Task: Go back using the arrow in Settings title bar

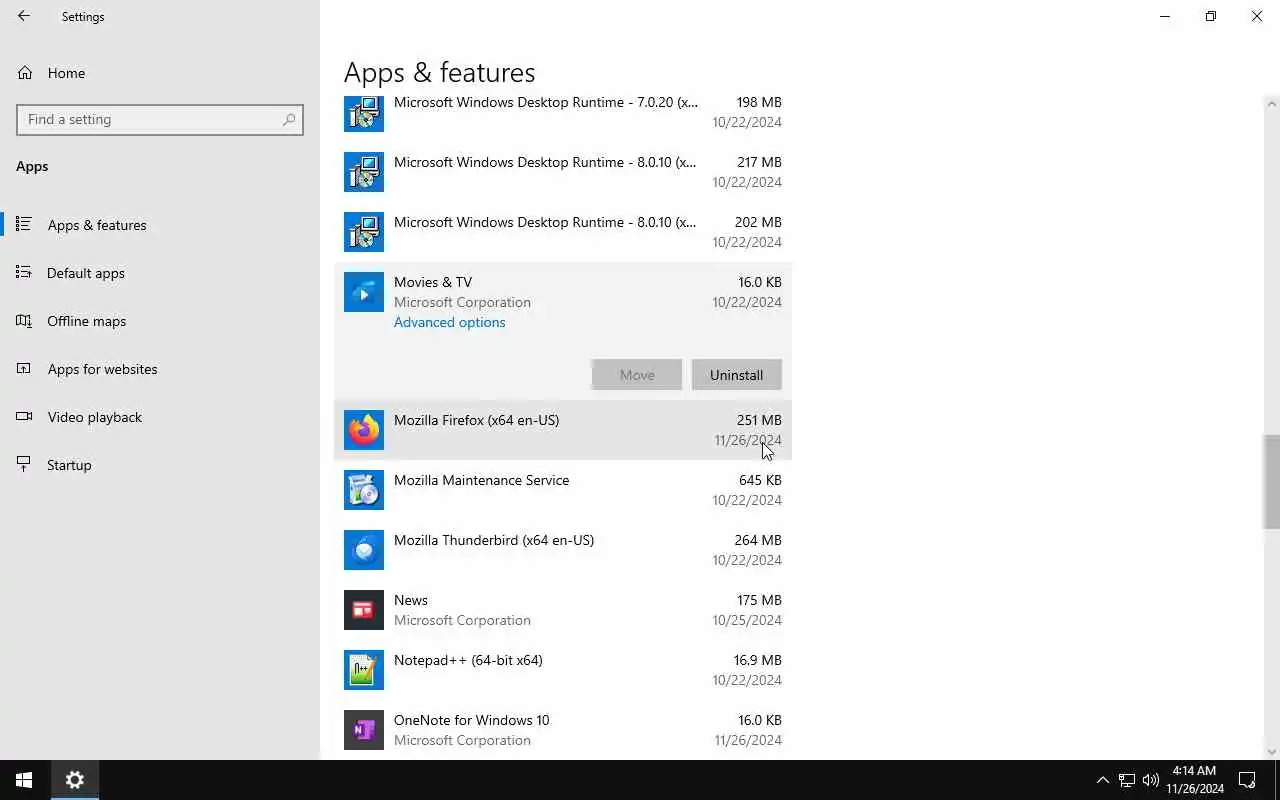Action: click(24, 16)
